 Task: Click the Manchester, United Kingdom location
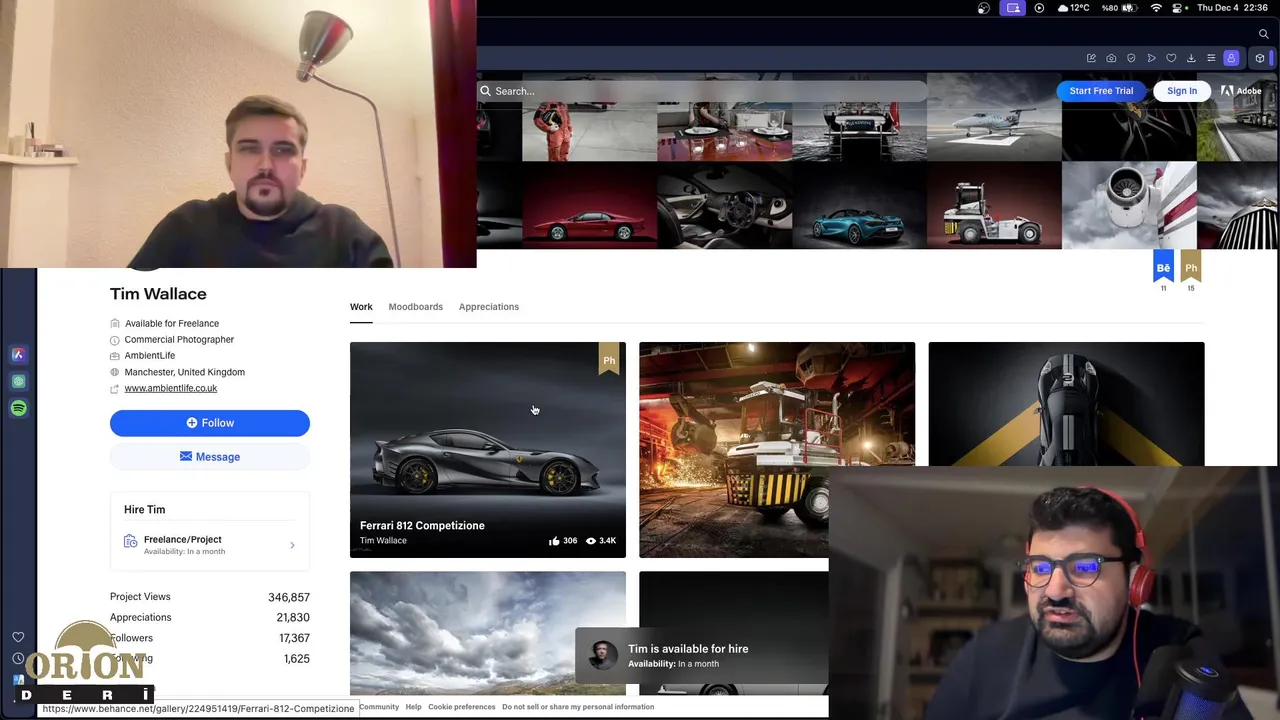(184, 372)
